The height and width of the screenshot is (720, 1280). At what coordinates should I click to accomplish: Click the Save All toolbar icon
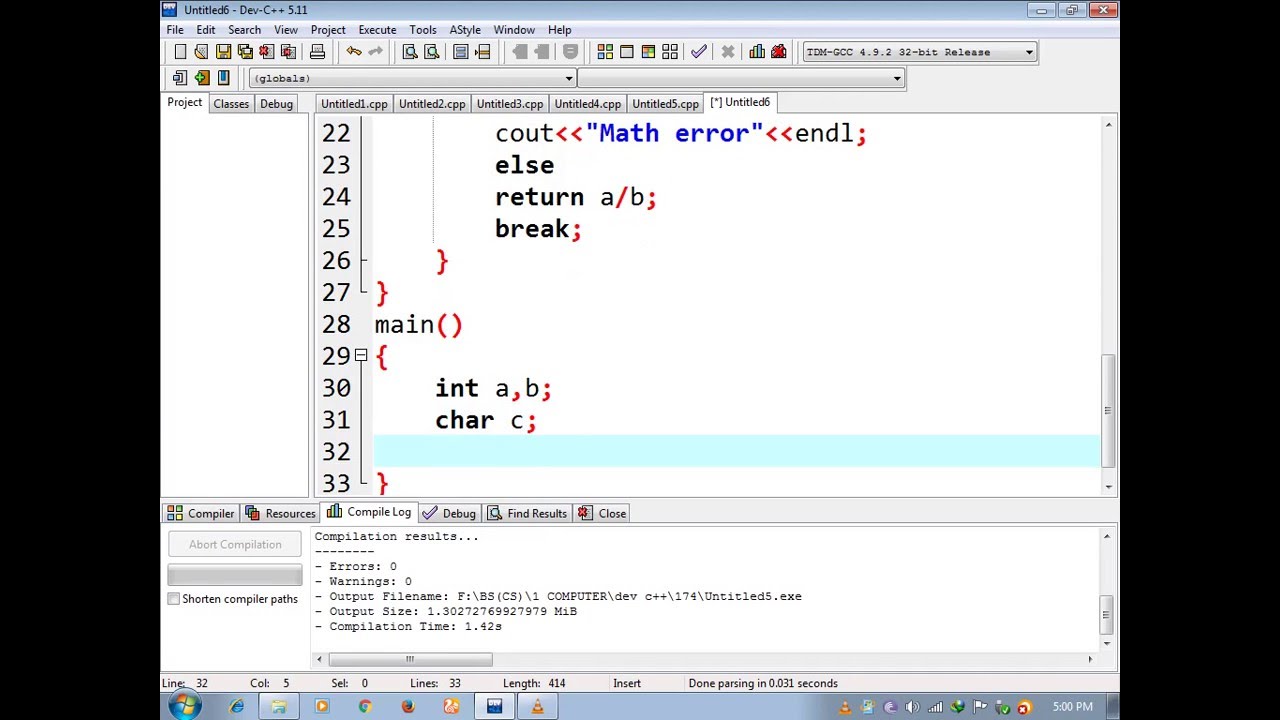click(x=245, y=52)
